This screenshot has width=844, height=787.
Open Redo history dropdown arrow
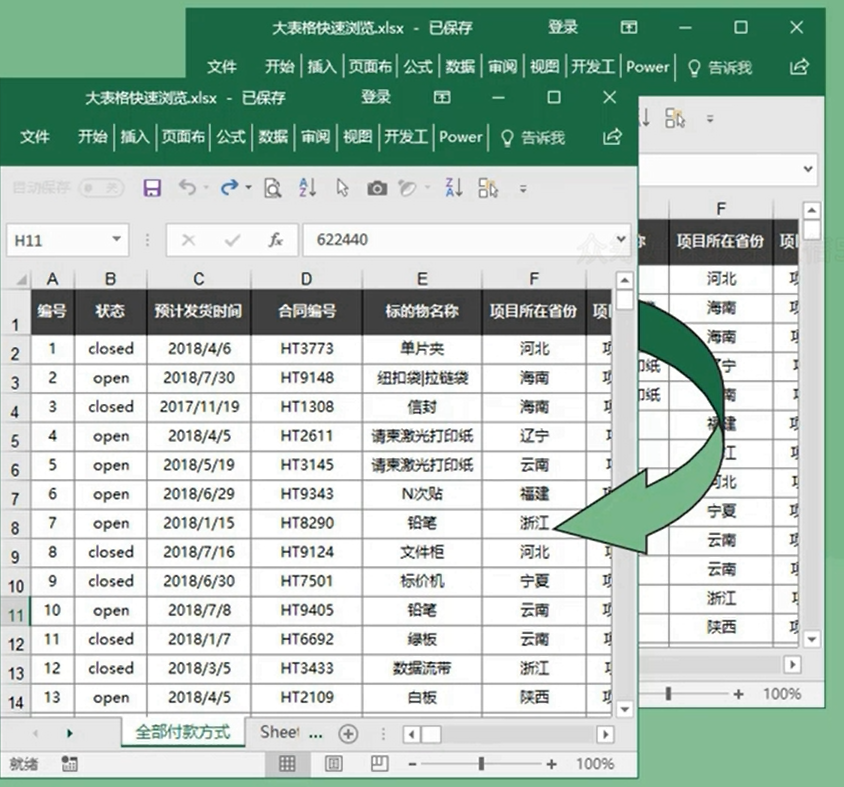tap(248, 188)
